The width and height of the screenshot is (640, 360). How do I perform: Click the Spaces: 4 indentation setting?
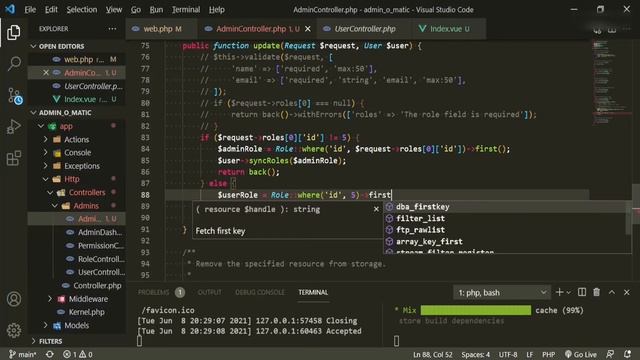tap(476, 354)
